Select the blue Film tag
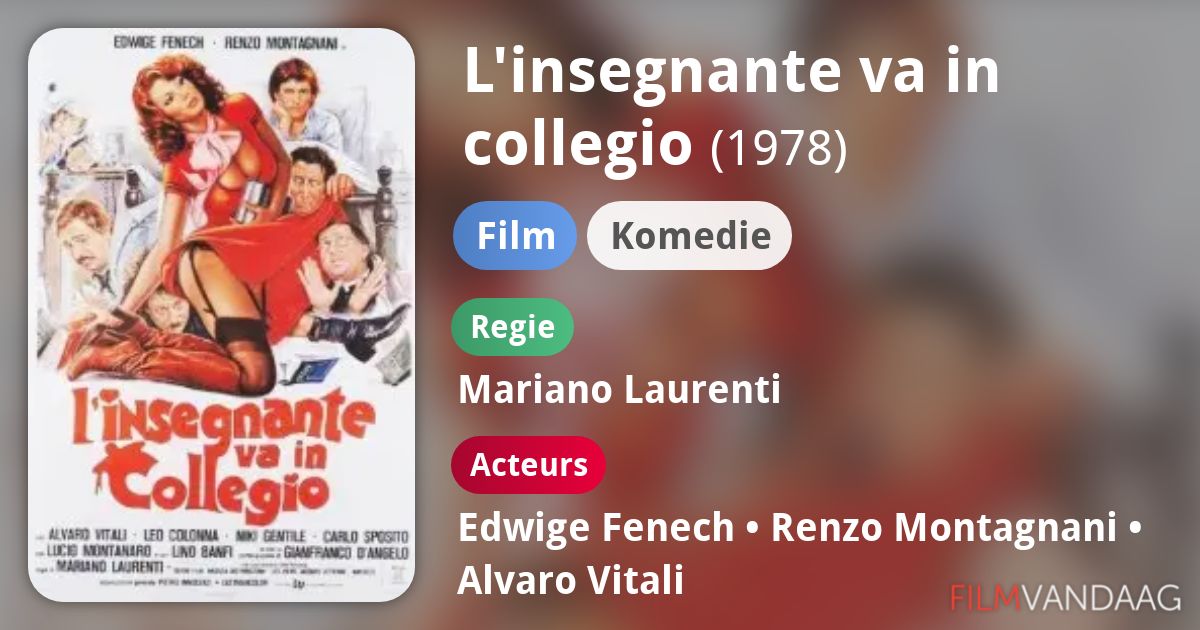The height and width of the screenshot is (630, 1200). coord(515,236)
